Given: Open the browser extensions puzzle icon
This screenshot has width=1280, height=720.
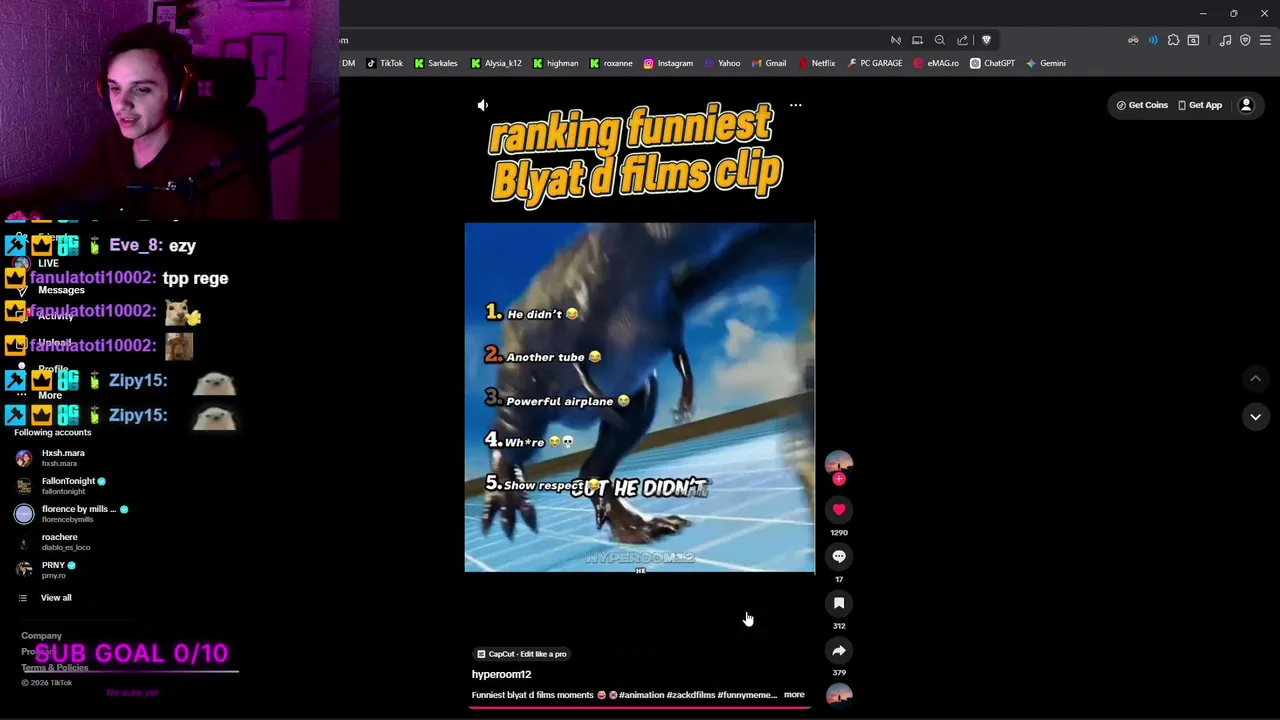Looking at the screenshot, I should pyautogui.click(x=1174, y=40).
